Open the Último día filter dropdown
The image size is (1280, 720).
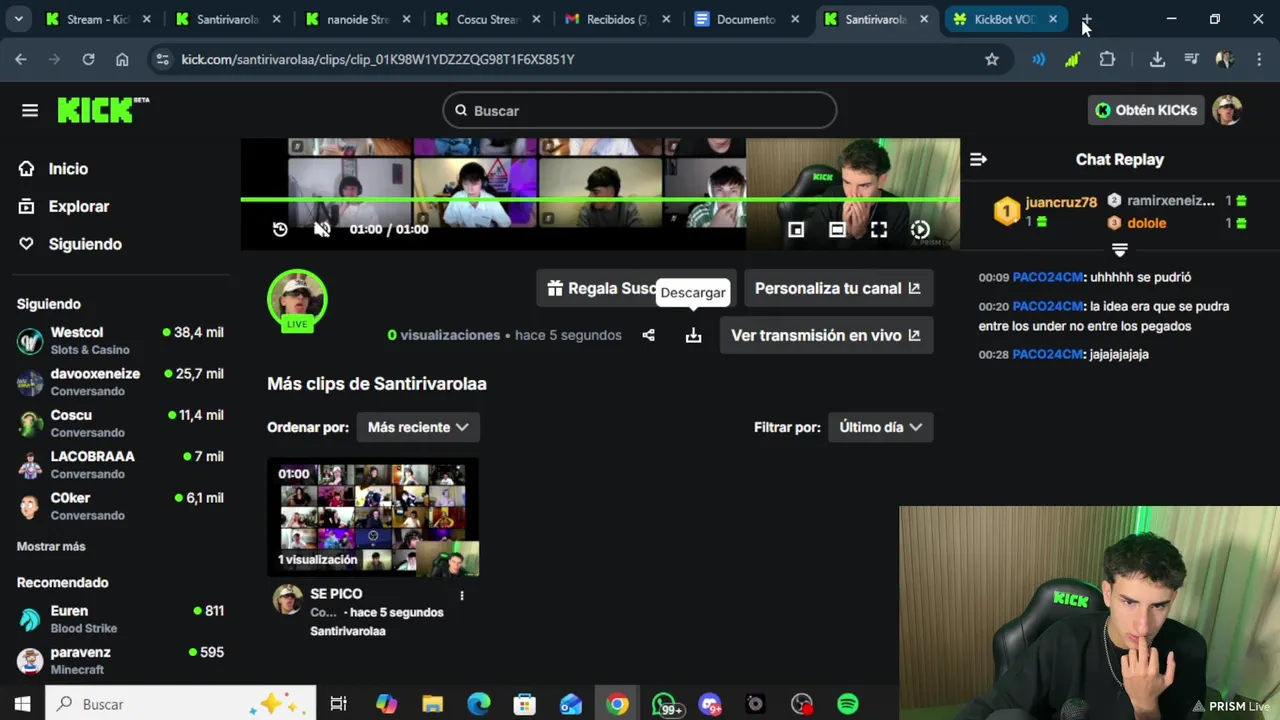coord(880,427)
